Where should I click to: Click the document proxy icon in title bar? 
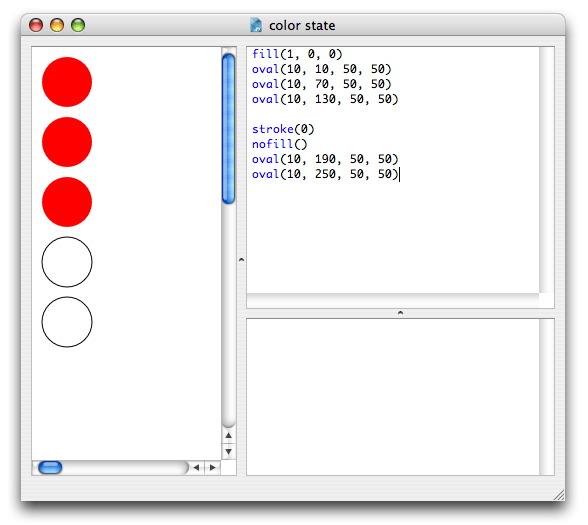coord(256,25)
